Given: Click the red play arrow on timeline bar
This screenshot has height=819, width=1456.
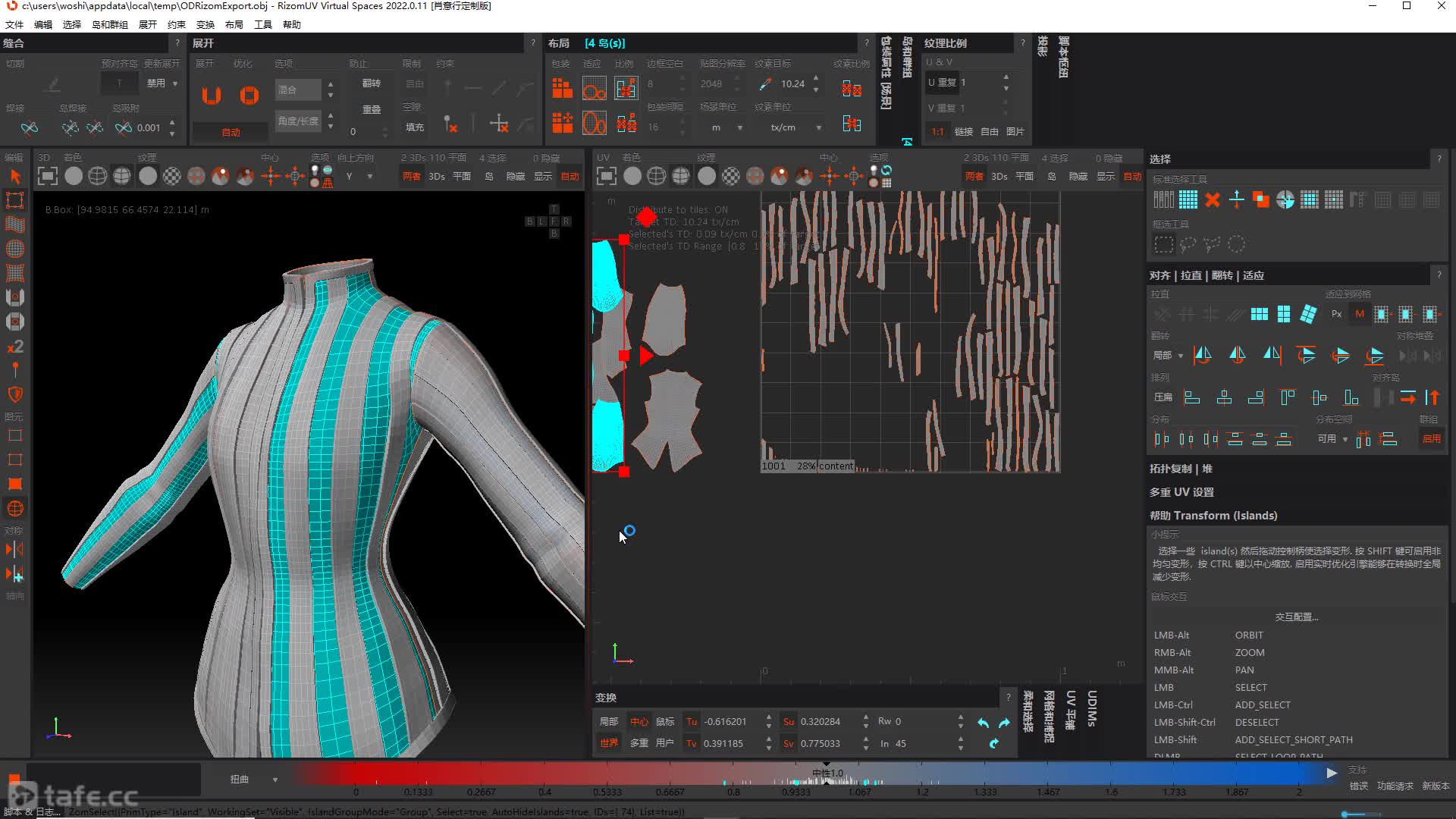Looking at the screenshot, I should click(1332, 773).
